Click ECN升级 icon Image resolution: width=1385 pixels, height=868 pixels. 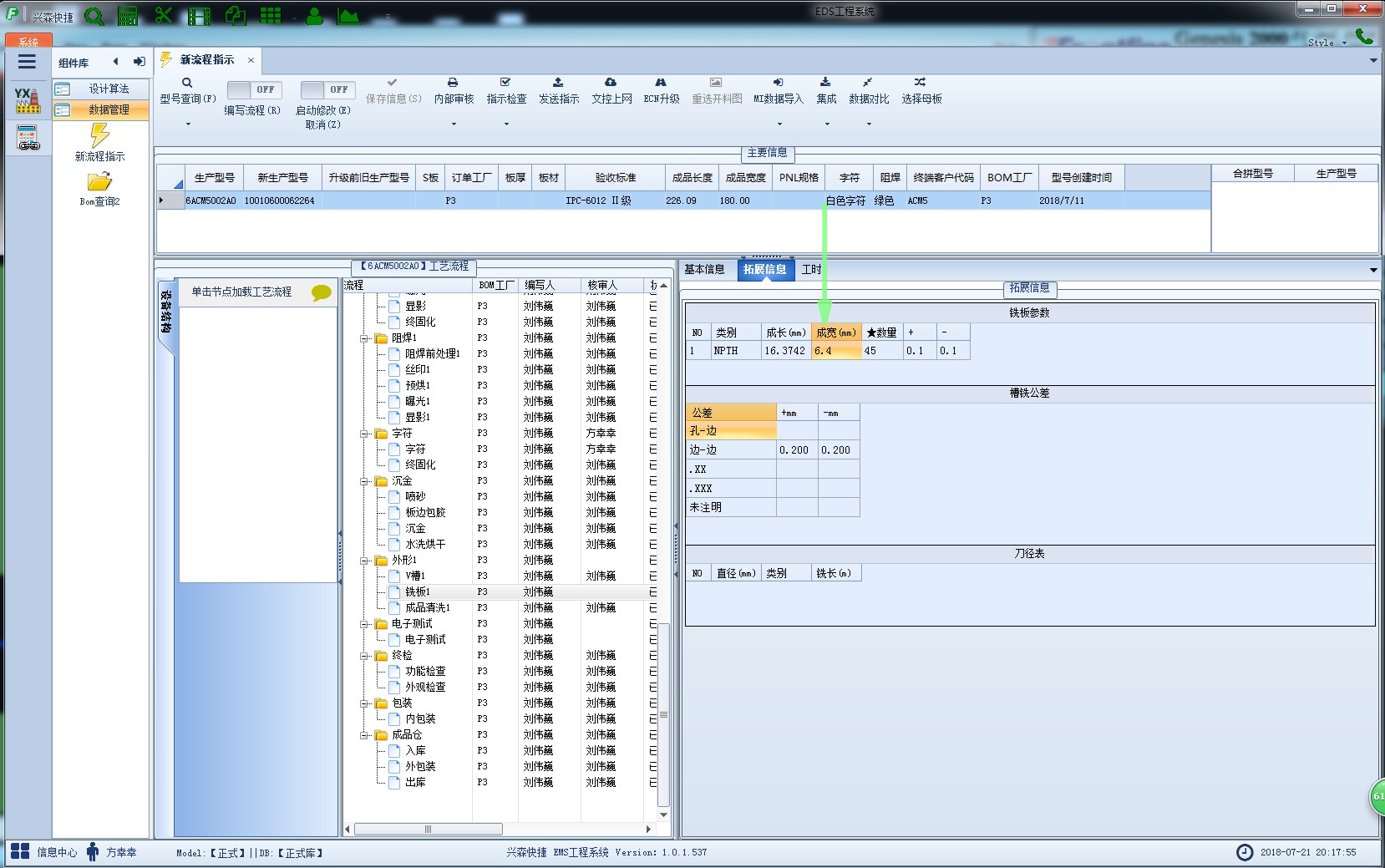pos(661,82)
